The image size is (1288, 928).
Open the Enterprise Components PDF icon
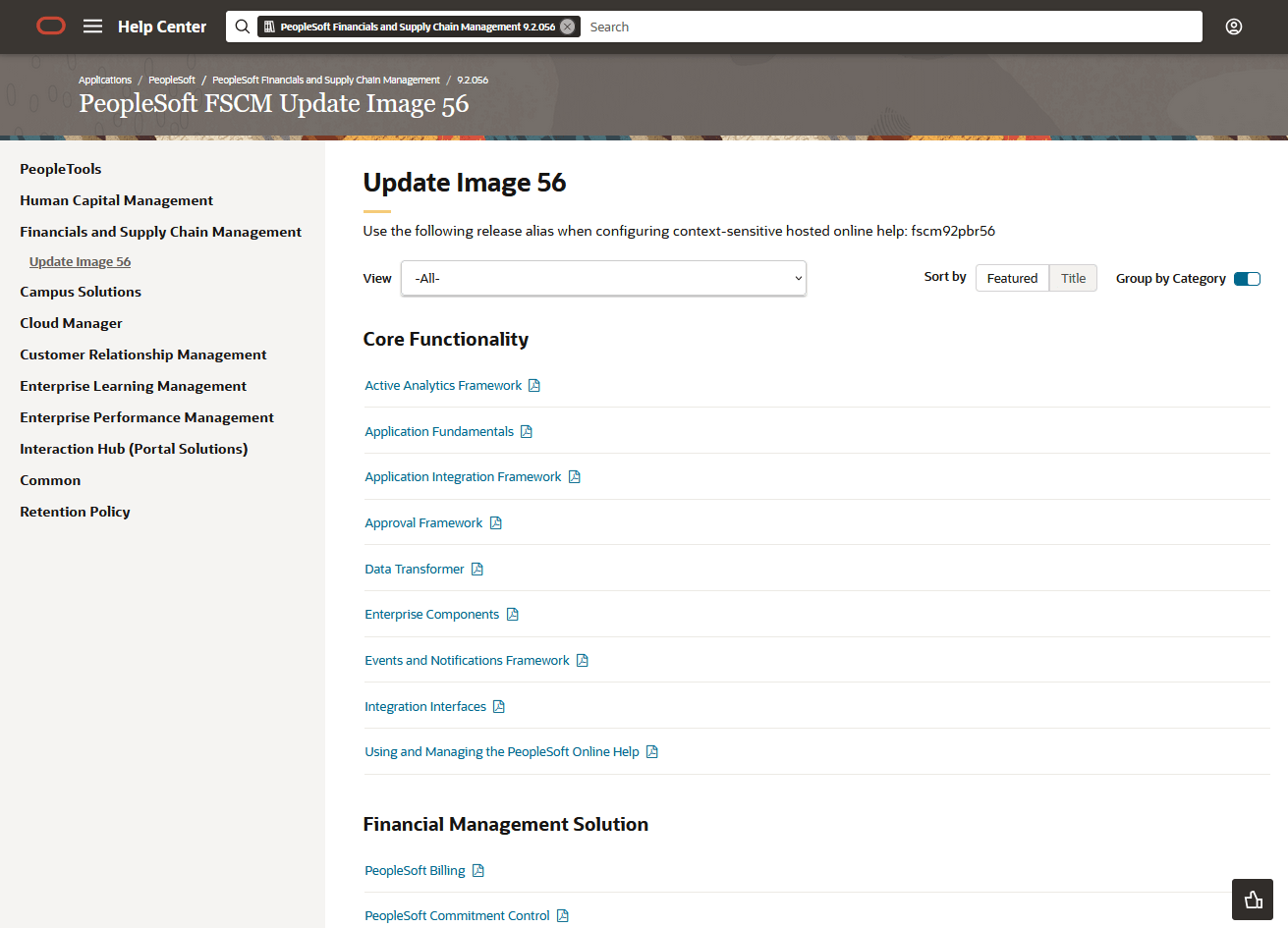coord(512,614)
